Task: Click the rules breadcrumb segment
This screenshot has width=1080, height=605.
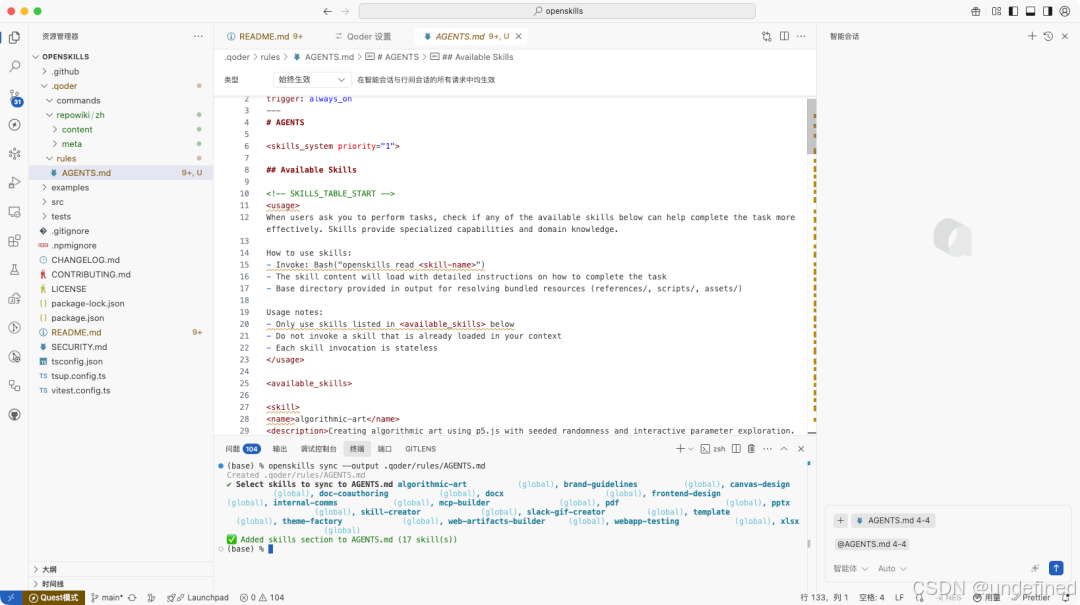Action: point(270,57)
